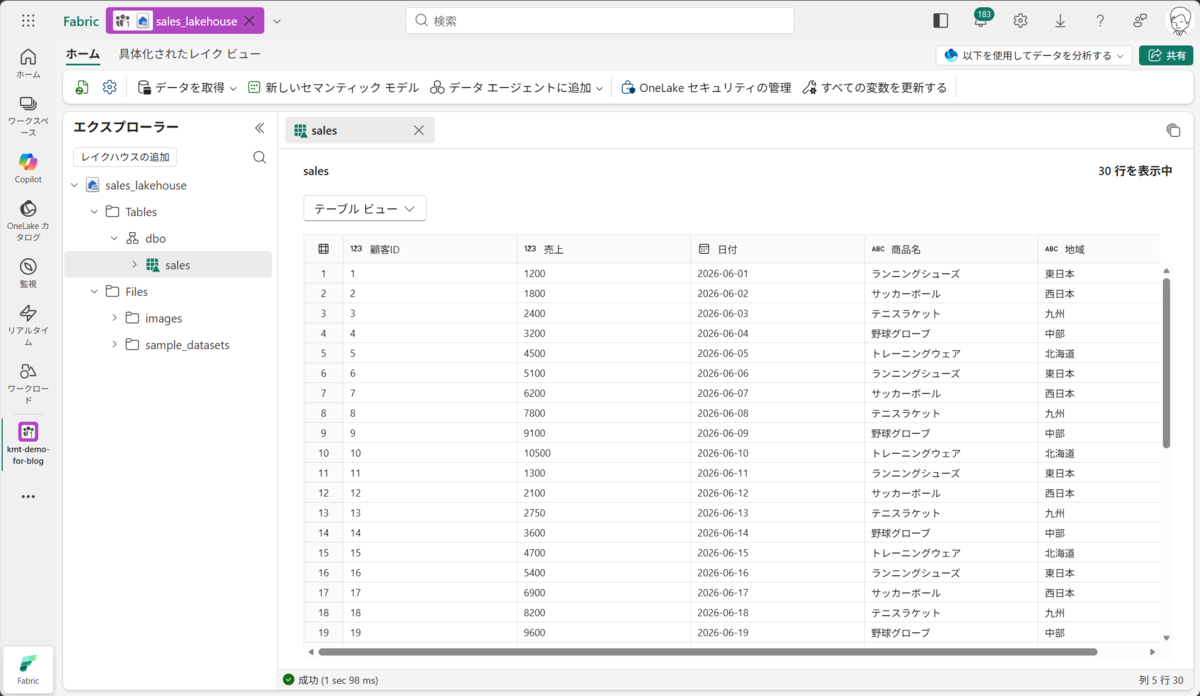The image size is (1200, 696).
Task: Click レイクハウスの追加 button
Action: [x=125, y=157]
